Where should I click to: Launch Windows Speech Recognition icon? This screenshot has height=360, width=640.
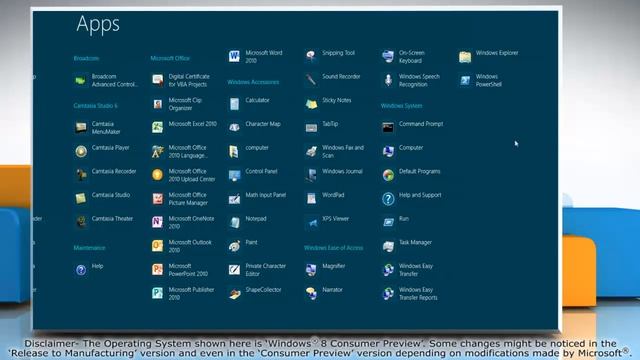388,80
